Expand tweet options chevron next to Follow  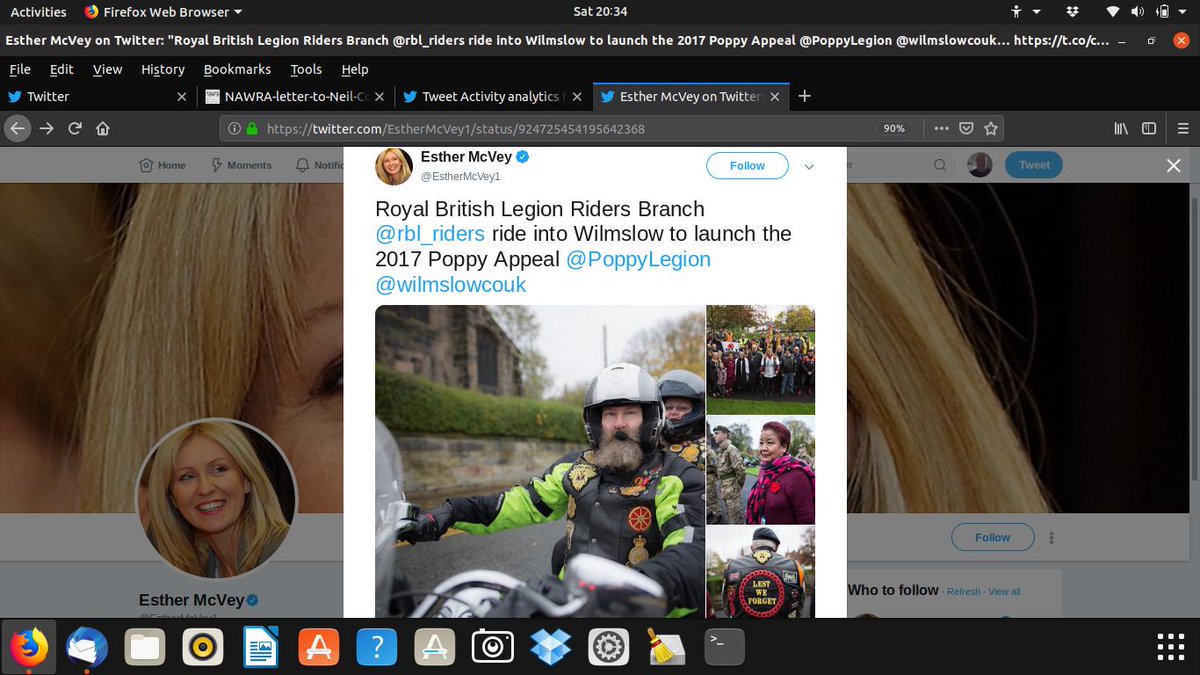click(x=810, y=167)
